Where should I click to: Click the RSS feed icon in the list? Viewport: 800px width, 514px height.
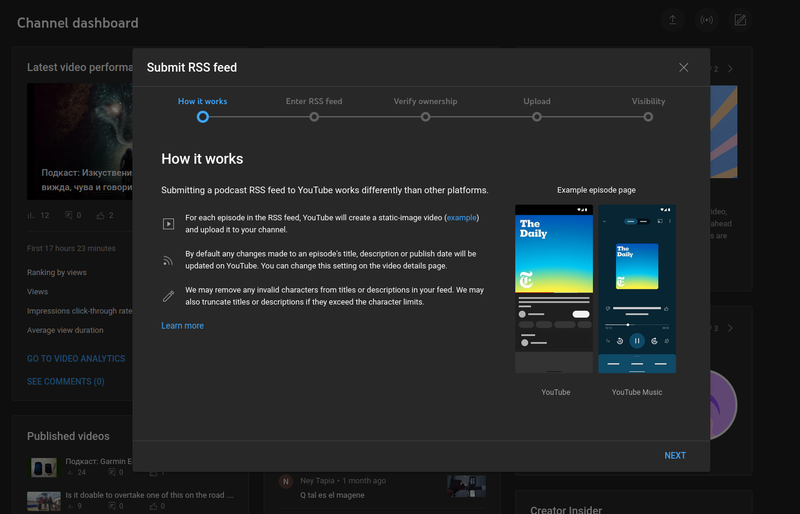click(x=169, y=260)
